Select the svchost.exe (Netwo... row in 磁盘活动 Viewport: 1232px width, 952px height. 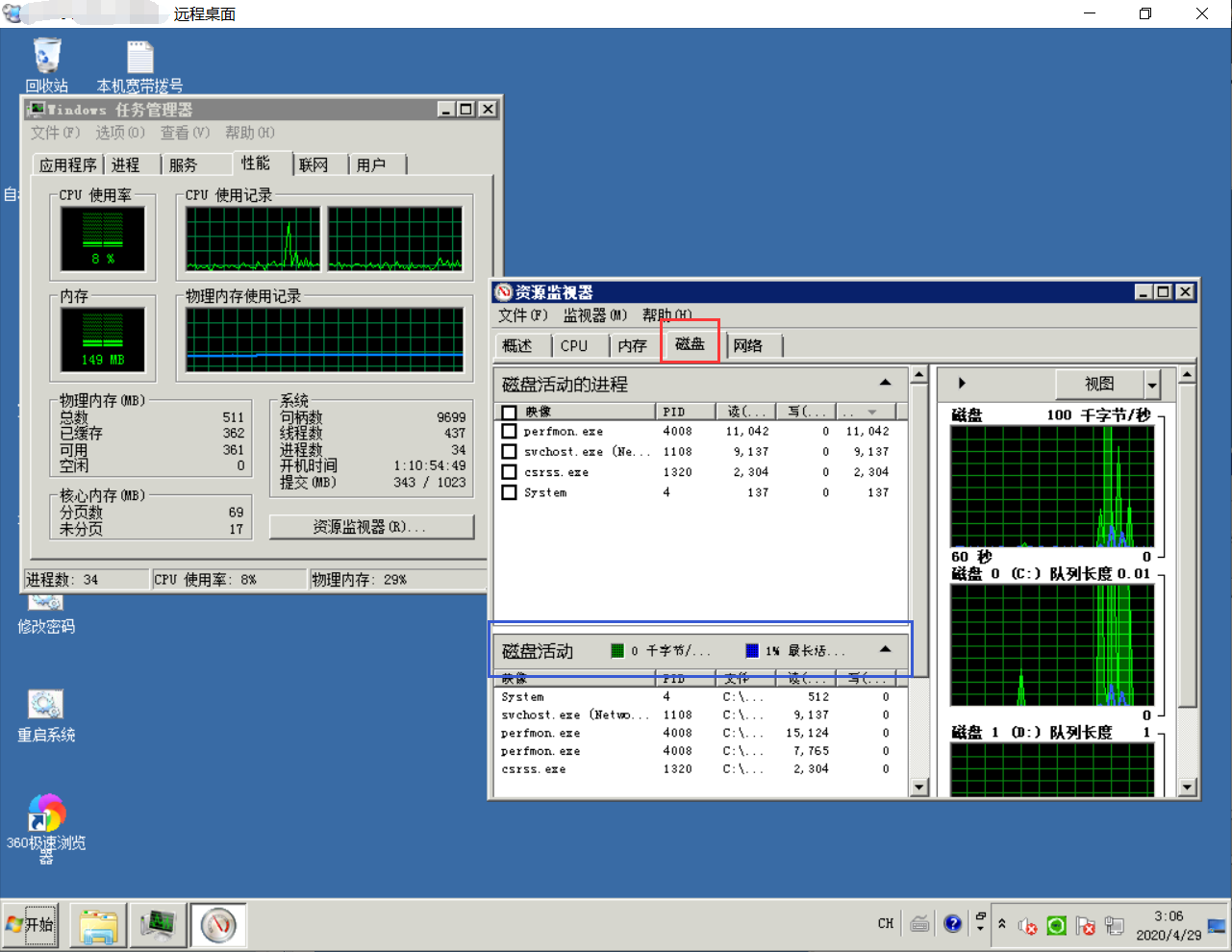[x=700, y=715]
